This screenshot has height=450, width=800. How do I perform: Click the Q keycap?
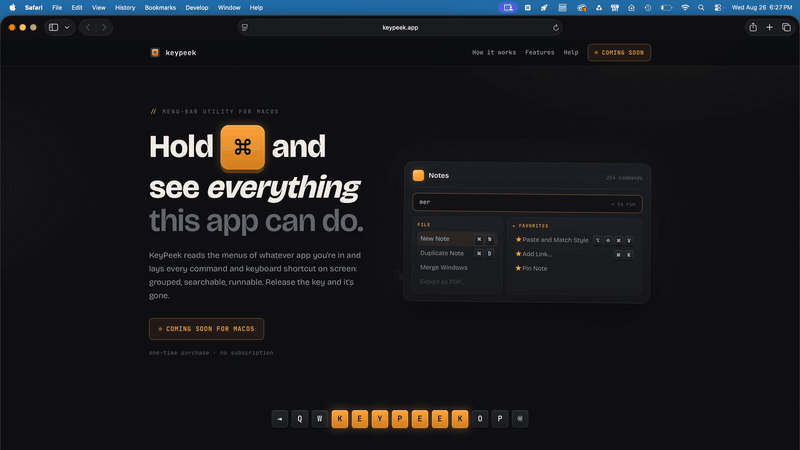tap(299, 419)
